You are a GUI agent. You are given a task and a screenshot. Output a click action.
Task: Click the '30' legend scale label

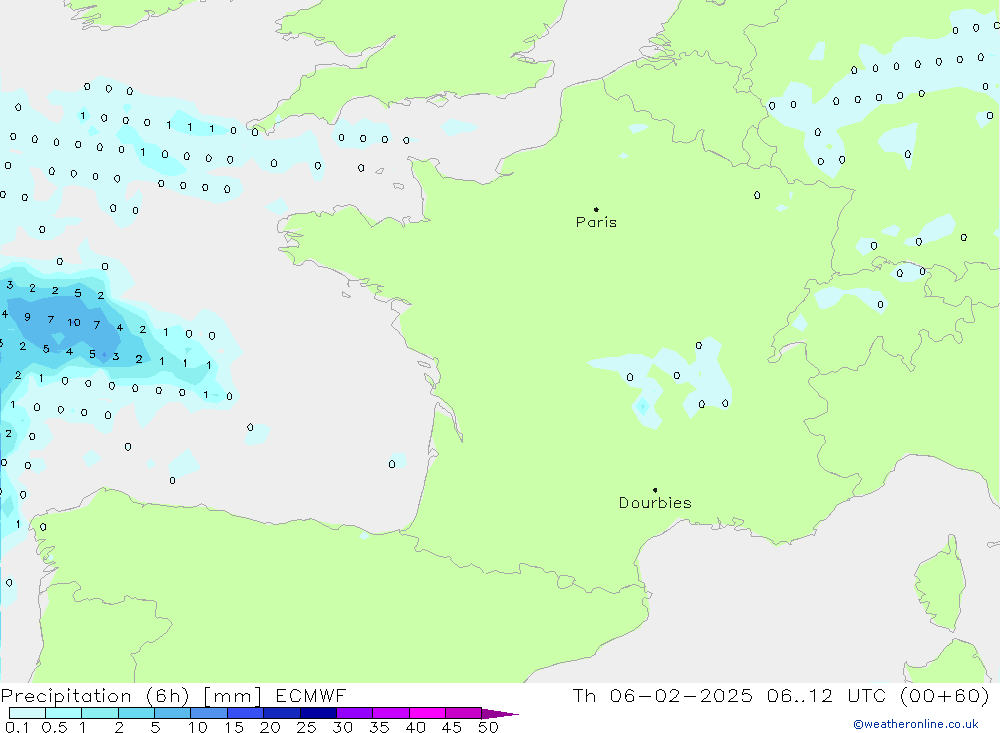(342, 727)
